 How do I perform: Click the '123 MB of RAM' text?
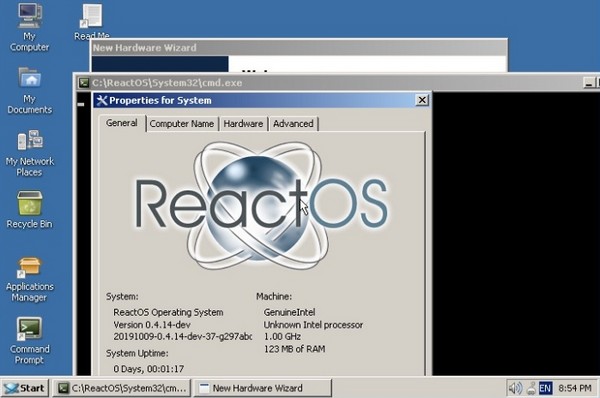[x=294, y=349]
